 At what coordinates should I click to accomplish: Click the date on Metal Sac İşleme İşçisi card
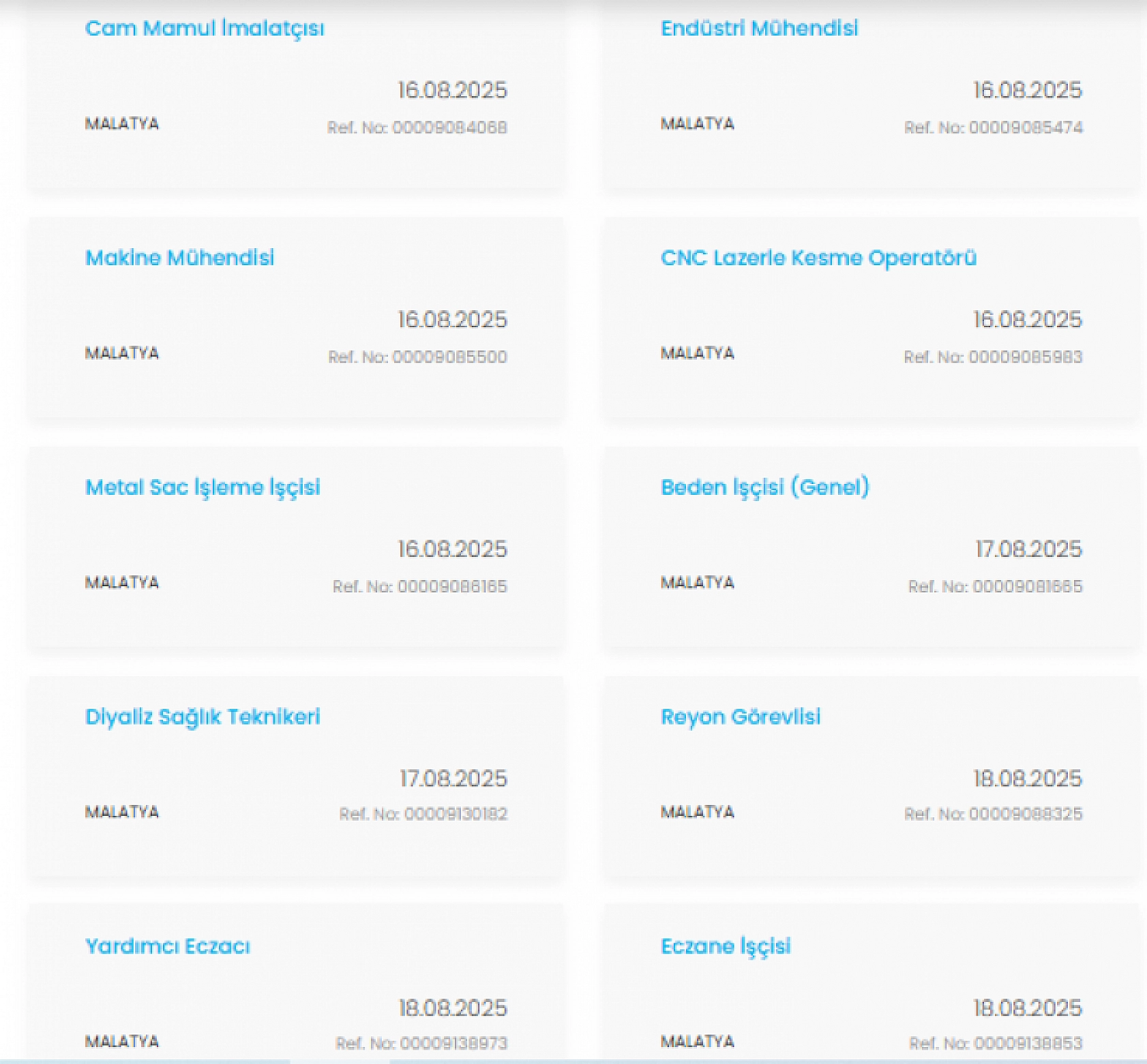[x=453, y=549]
